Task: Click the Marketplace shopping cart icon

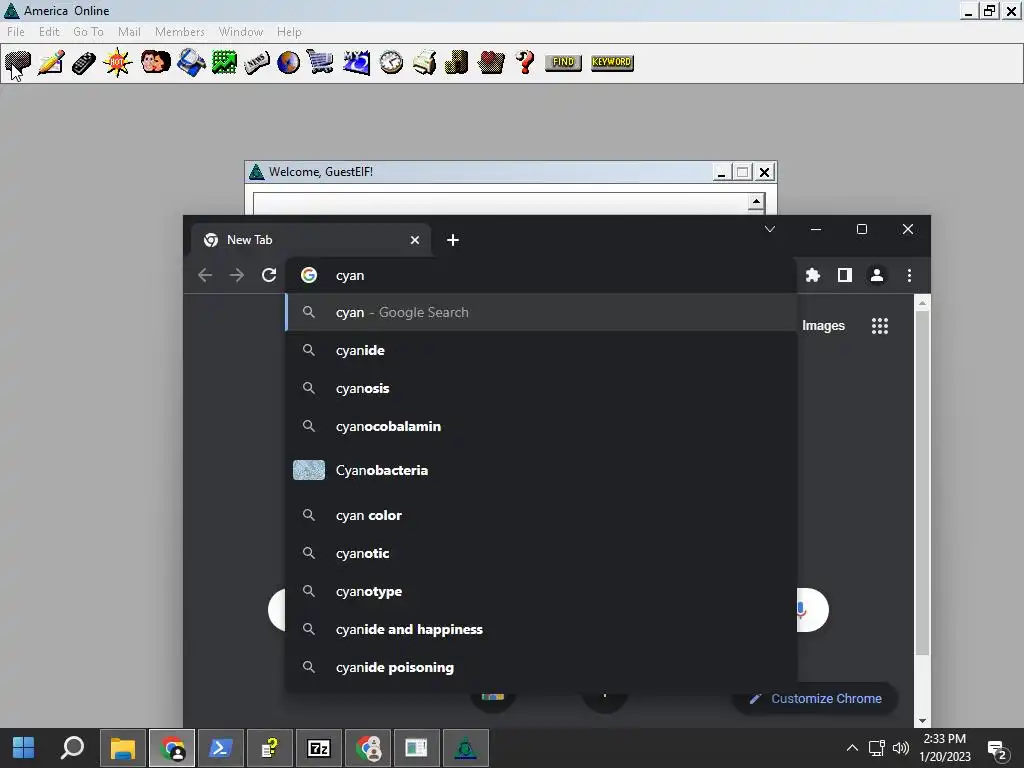Action: tap(320, 63)
